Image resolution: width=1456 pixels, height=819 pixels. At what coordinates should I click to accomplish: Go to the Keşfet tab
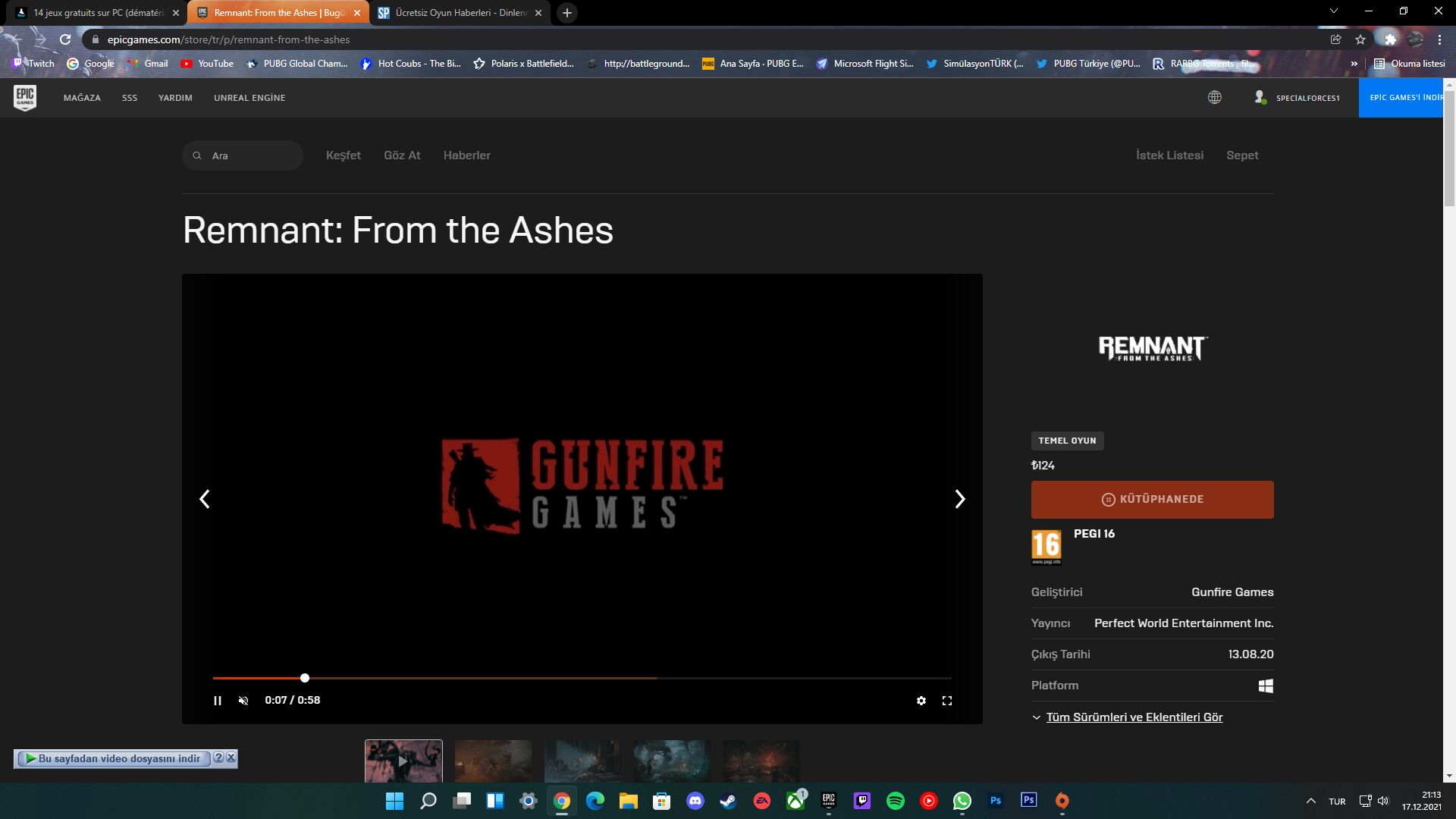tap(344, 155)
